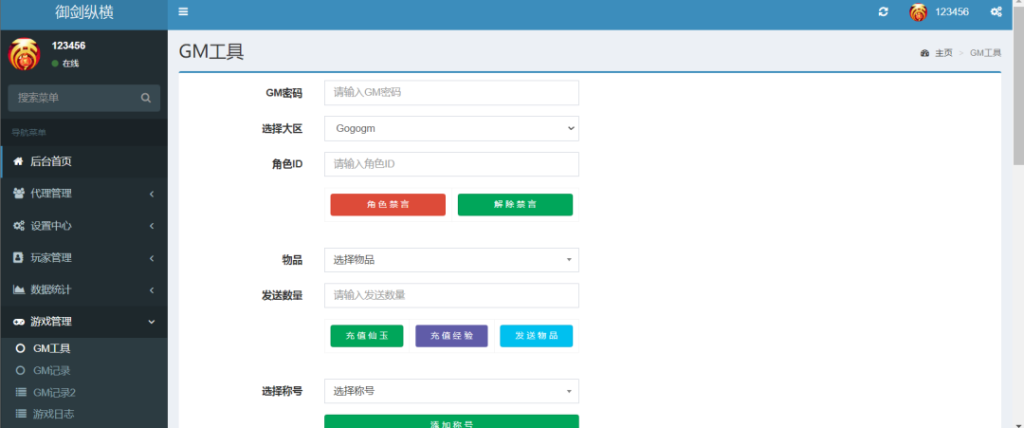The image size is (1024, 428).
Task: Open the 选择物品 item dropdown
Action: 451,260
